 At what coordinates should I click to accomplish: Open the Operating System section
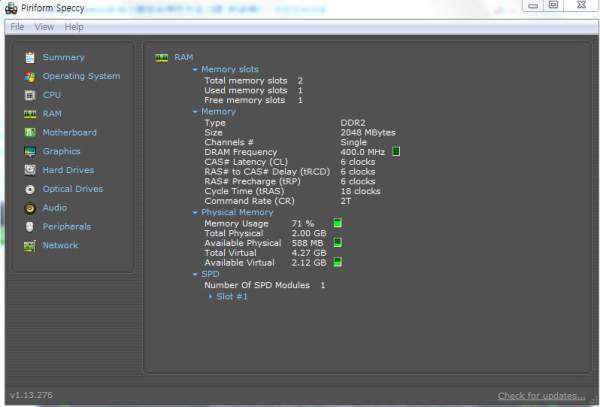(81, 76)
